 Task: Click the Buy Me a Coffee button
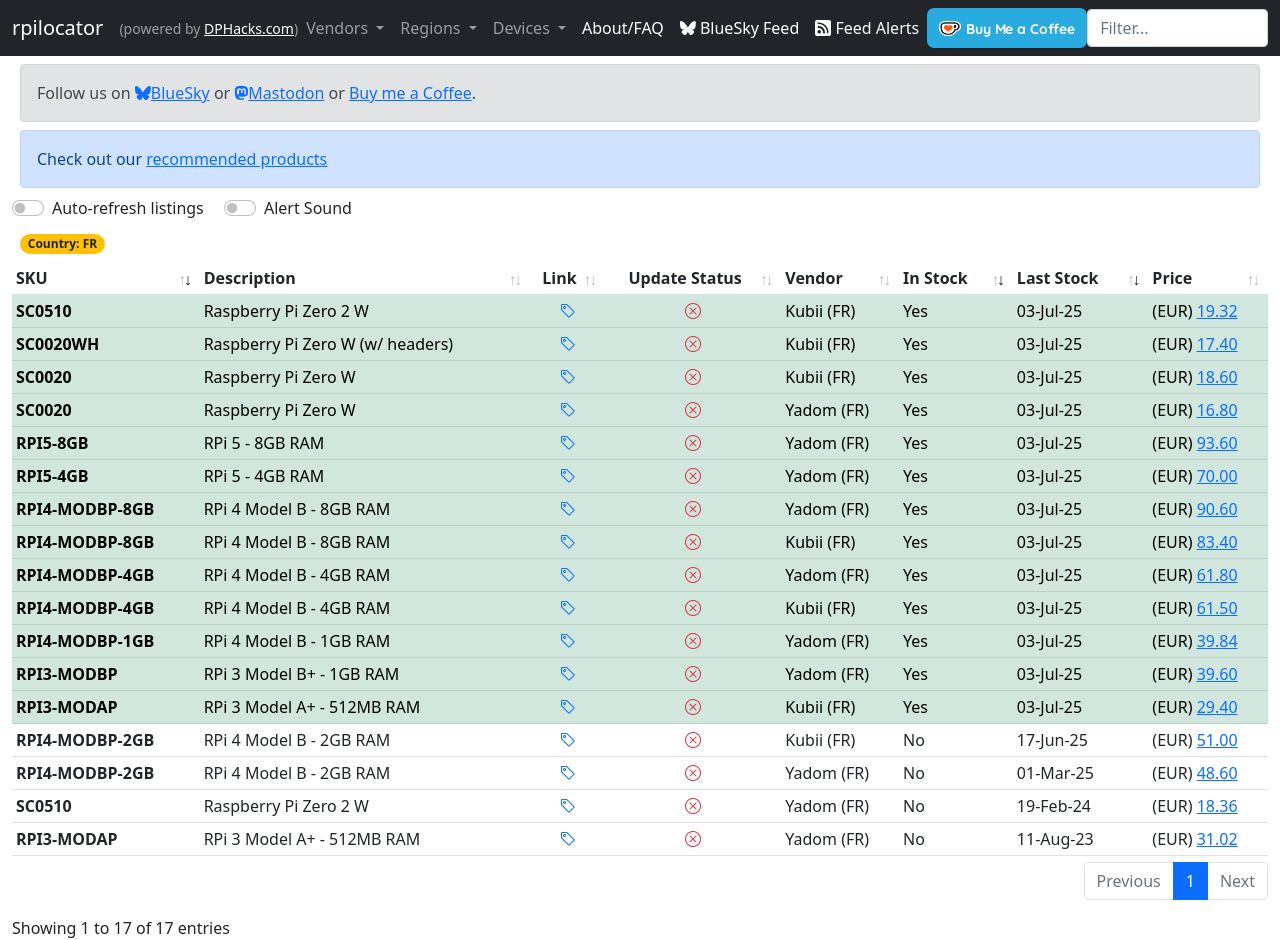coord(1006,28)
